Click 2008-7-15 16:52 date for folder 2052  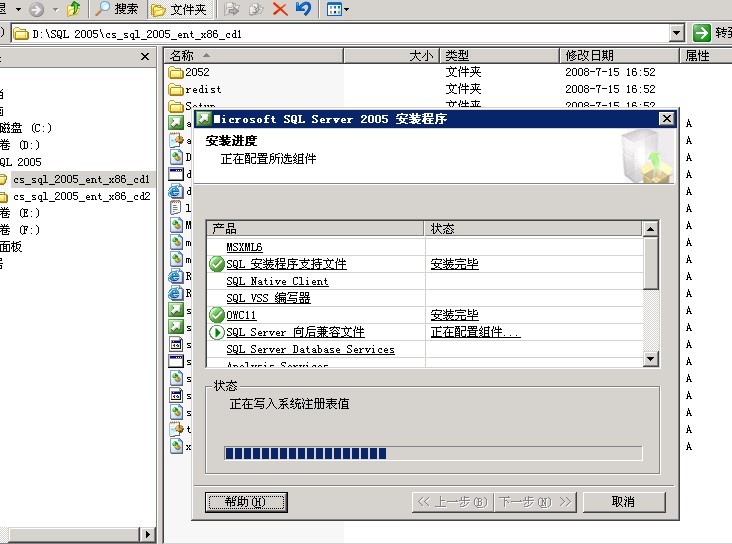[610, 72]
